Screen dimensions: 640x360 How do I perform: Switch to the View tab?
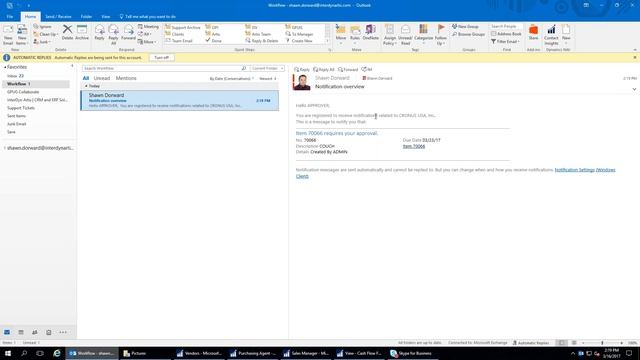pyautogui.click(x=105, y=17)
